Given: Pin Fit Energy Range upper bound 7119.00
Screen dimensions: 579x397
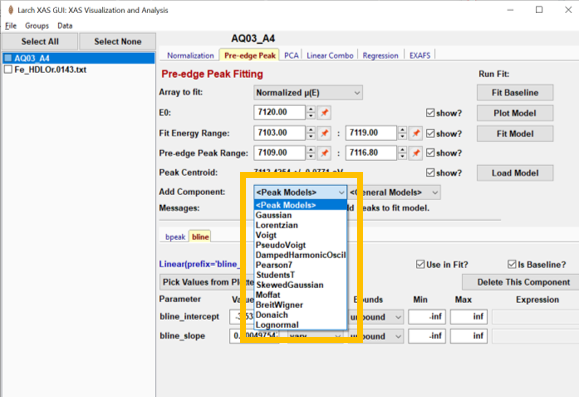Looking at the screenshot, I should [416, 133].
